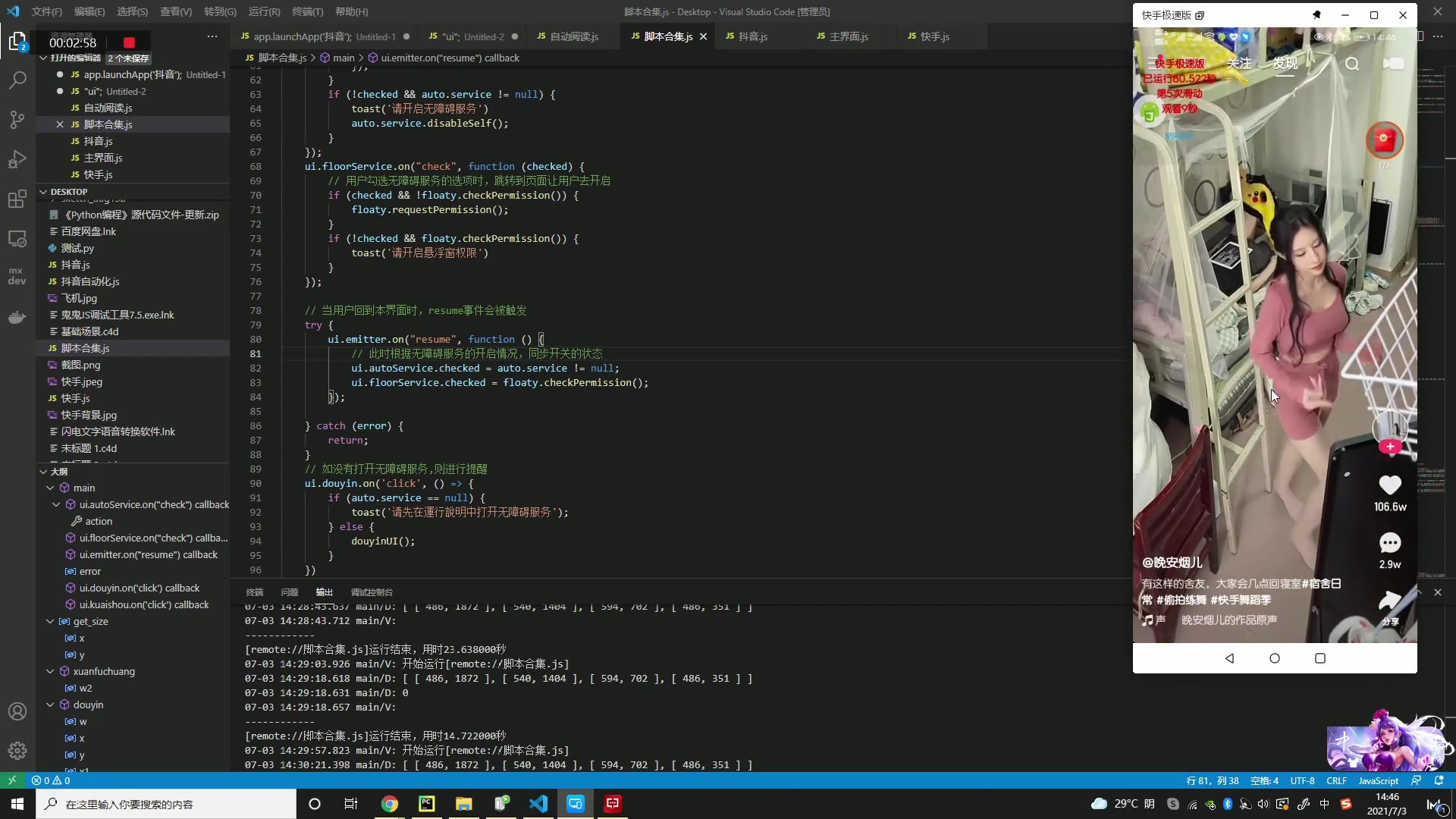Open the 终端(T) menu

307,11
